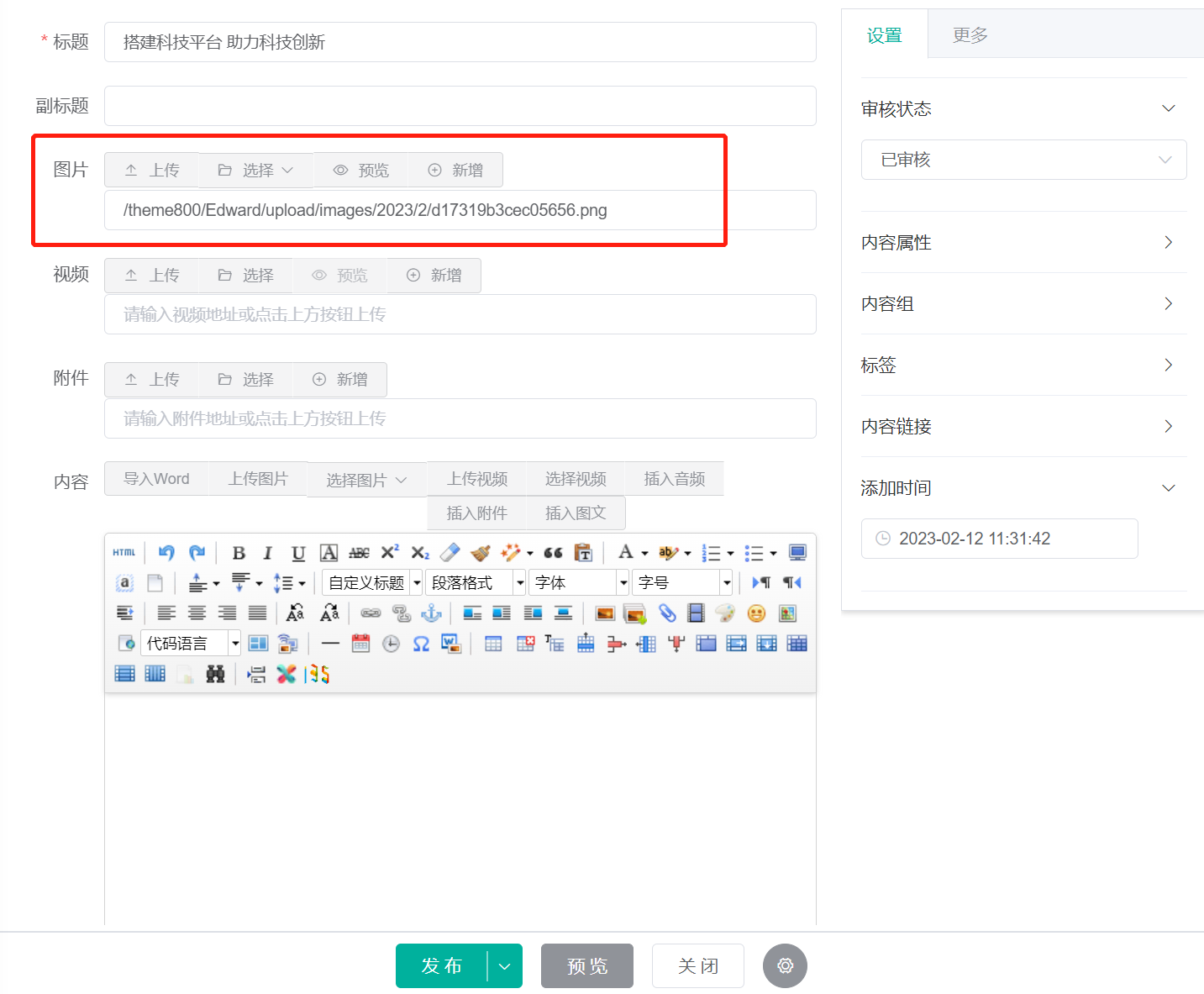Toggle italic formatting in the editor
Image resolution: width=1204 pixels, height=994 pixels.
268,553
